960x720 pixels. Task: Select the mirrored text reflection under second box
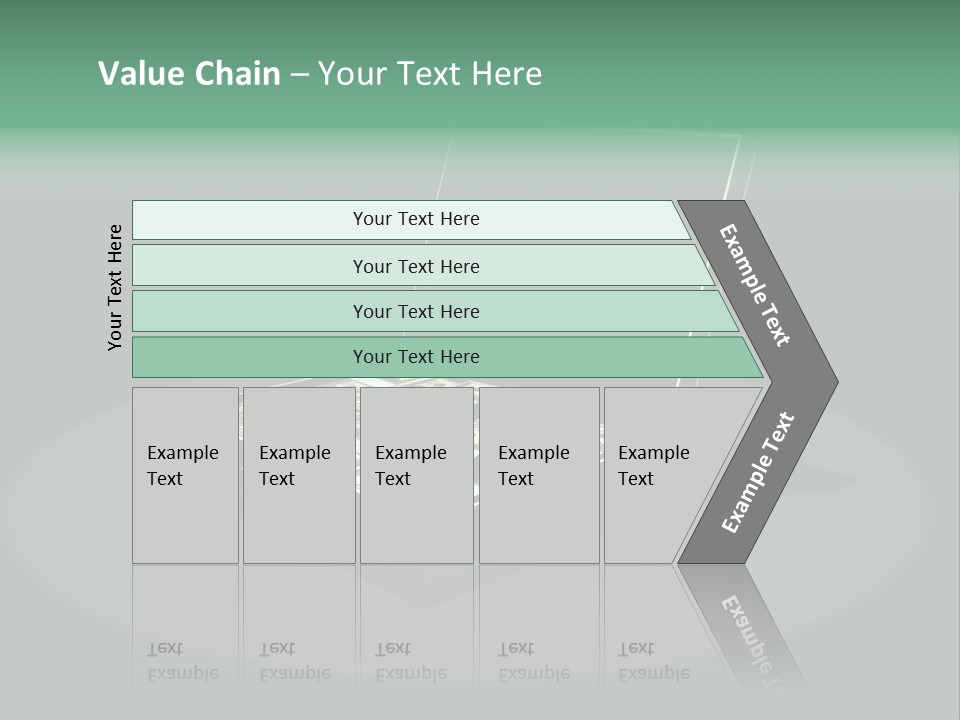pos(294,661)
